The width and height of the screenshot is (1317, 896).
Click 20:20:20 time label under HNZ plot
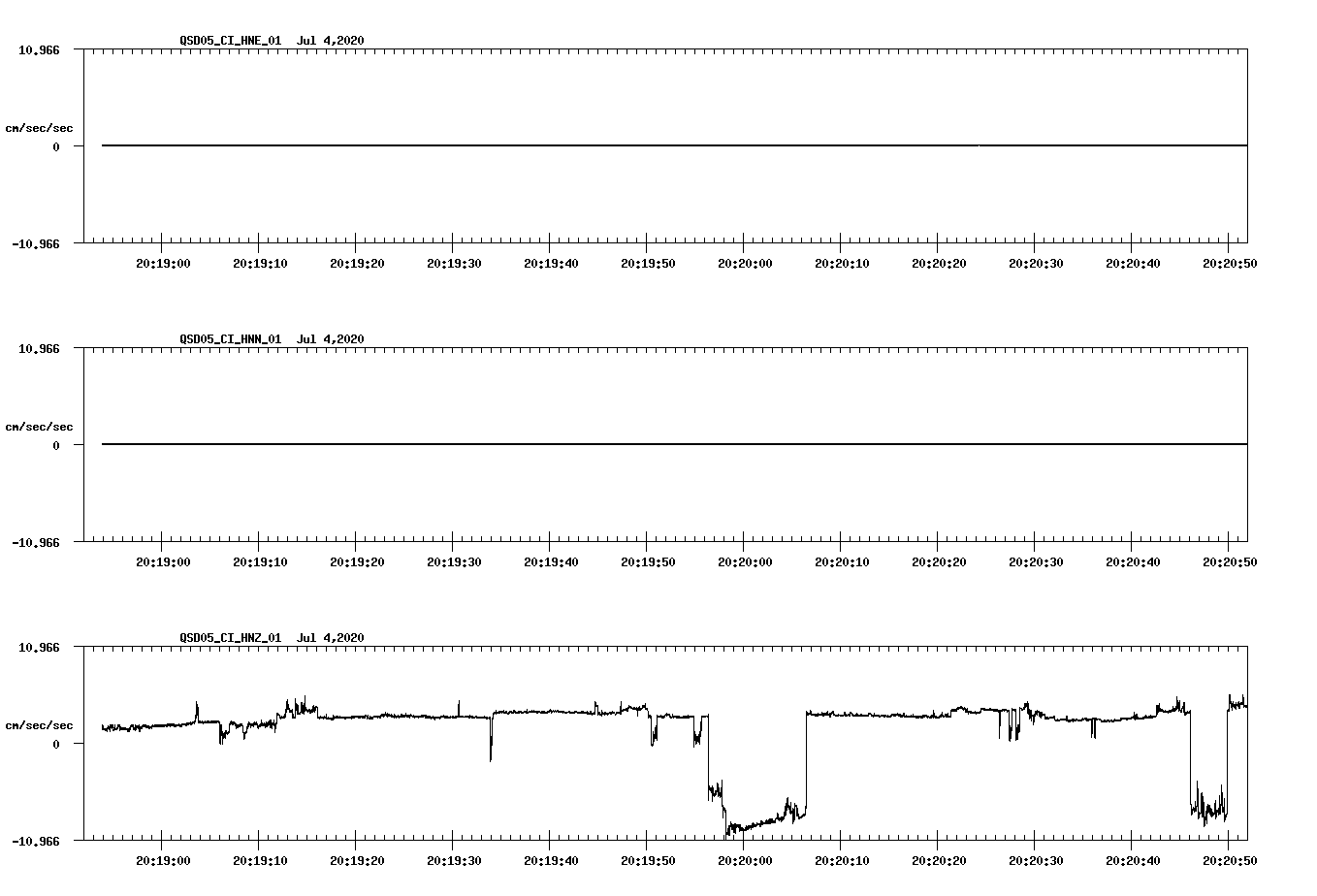tap(938, 860)
